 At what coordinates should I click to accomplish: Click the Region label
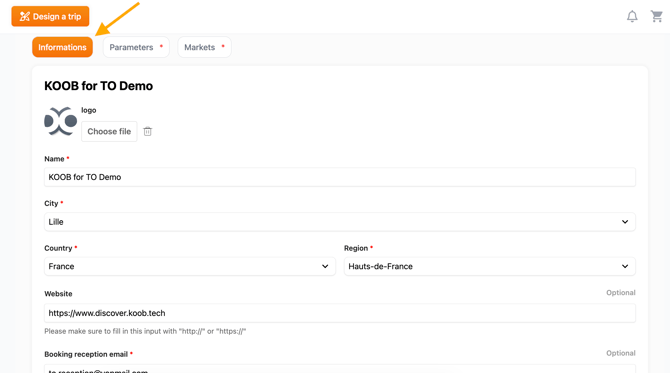356,248
